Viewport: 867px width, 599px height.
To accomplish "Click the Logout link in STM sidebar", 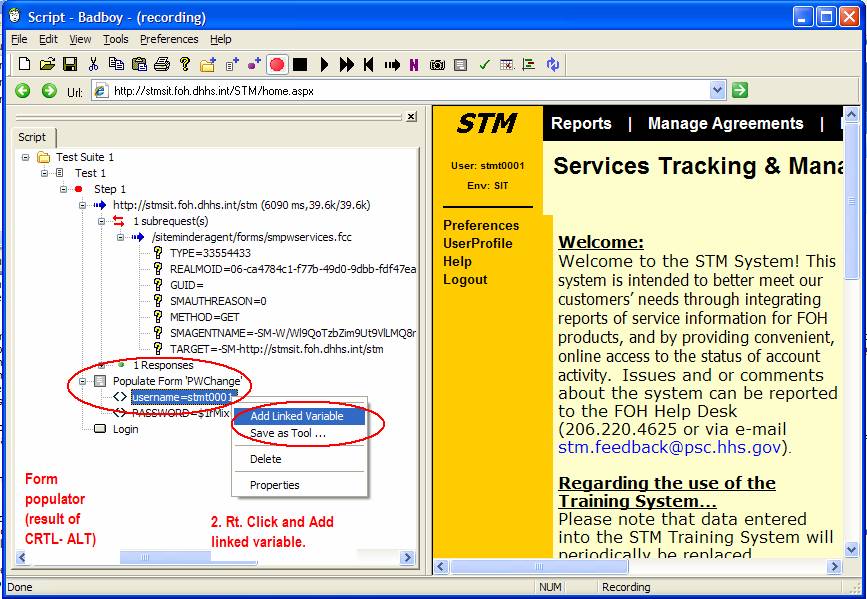I will pyautogui.click(x=465, y=279).
